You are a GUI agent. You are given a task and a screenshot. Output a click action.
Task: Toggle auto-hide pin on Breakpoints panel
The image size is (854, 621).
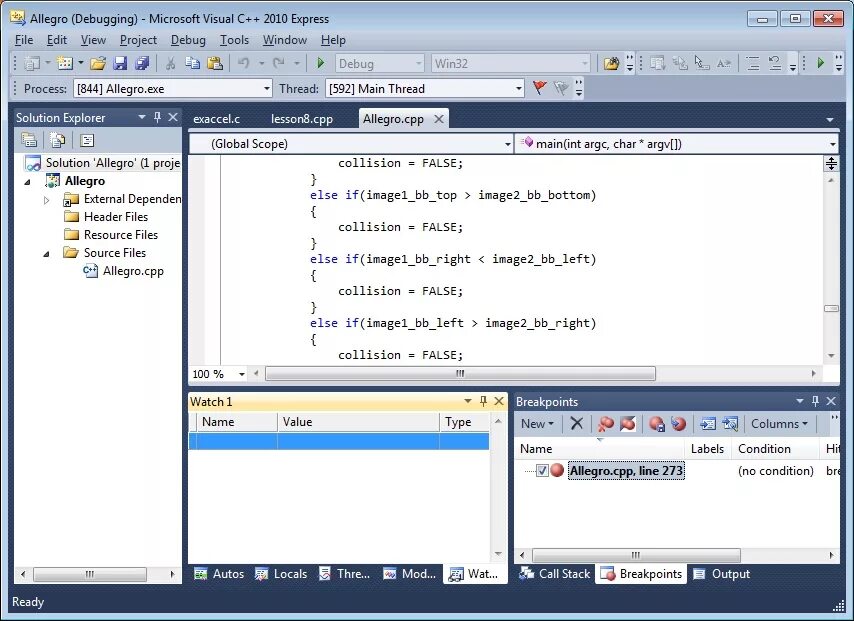815,401
